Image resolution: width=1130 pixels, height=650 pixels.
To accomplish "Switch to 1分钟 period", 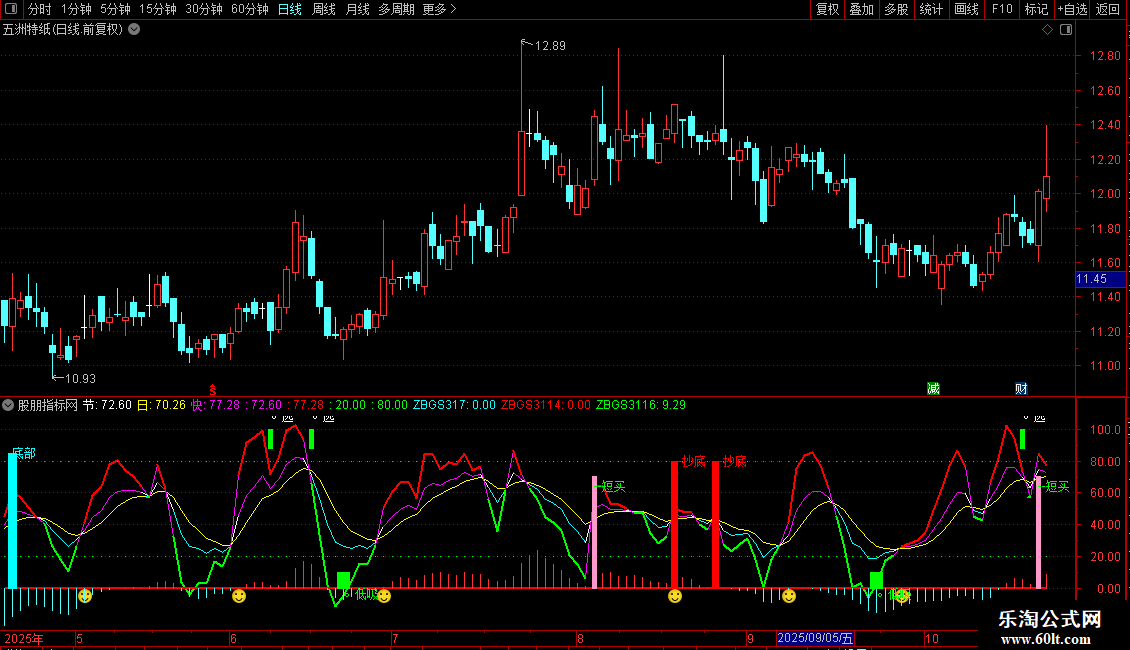I will [x=76, y=9].
